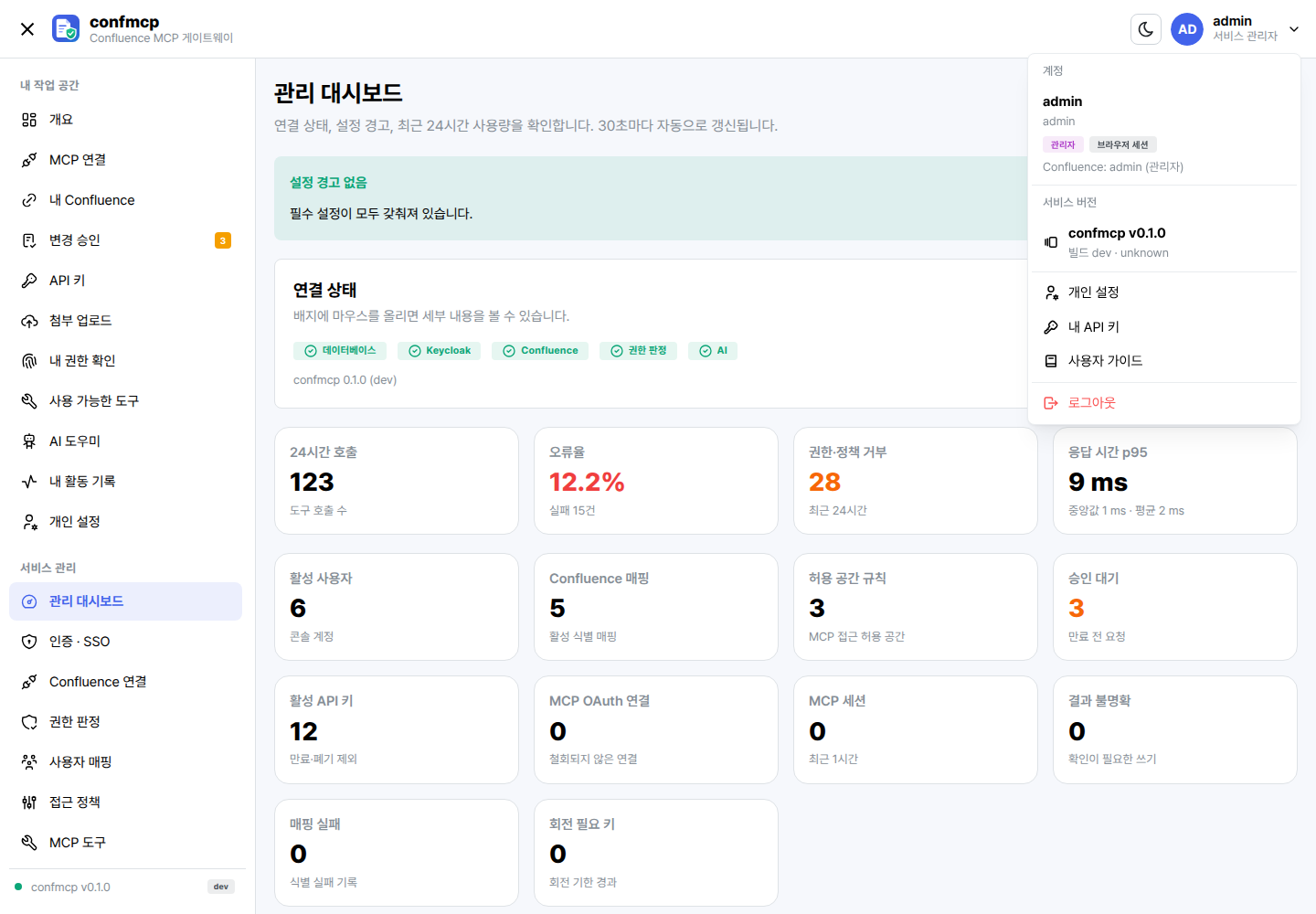Screen dimensions: 1316x914
Task: Click the MCP 도구 wrench icon
Action: click(x=29, y=843)
